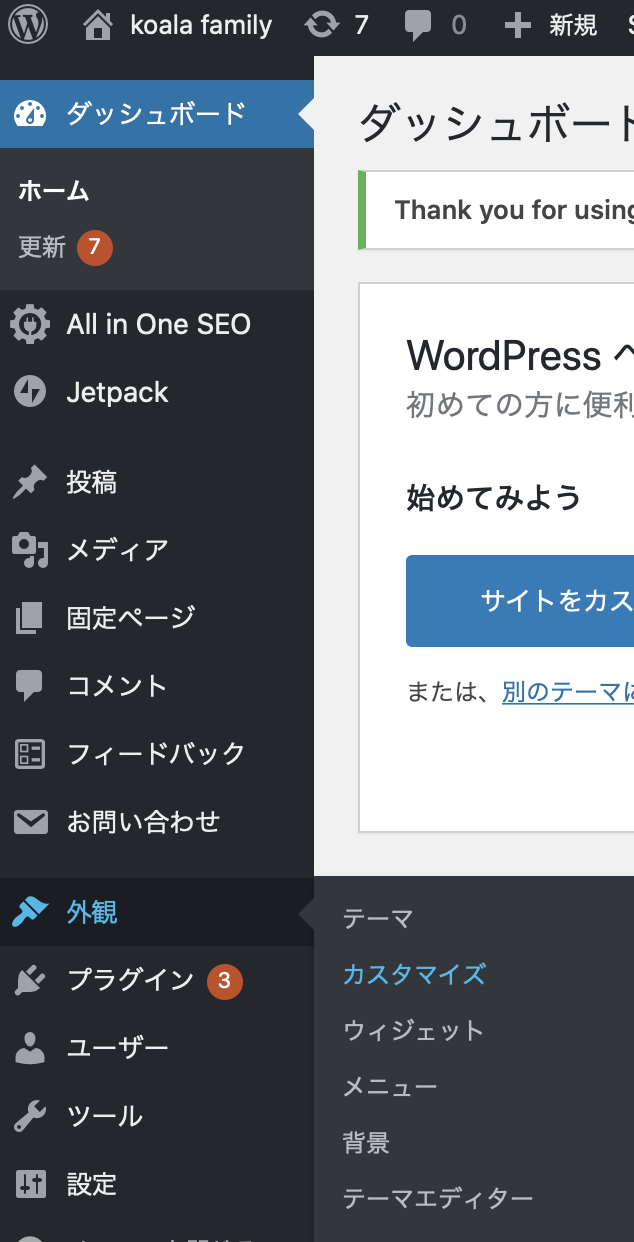Click the feedback form icon
This screenshot has height=1242, width=634.
pos(30,754)
